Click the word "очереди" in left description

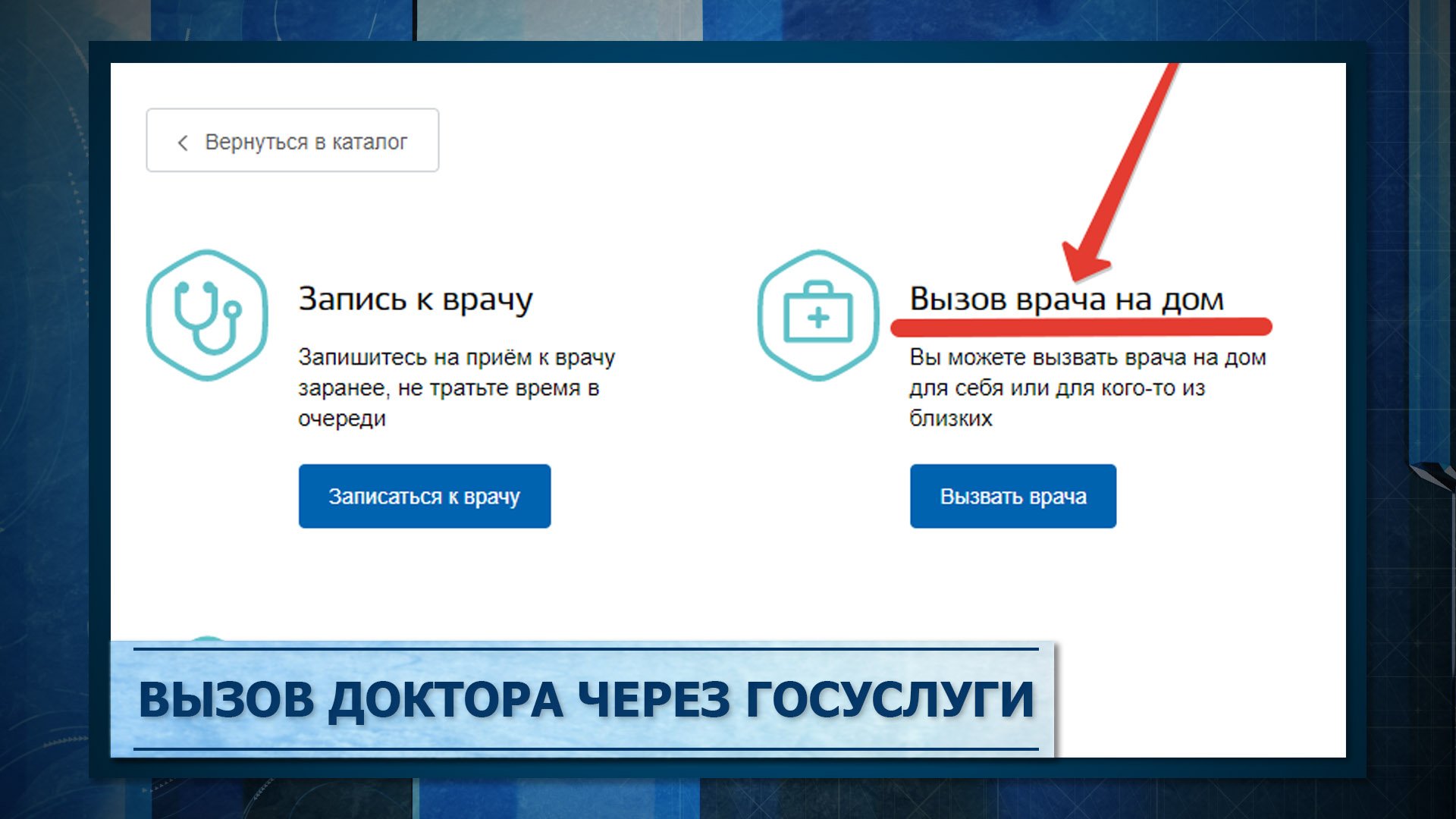coord(341,419)
